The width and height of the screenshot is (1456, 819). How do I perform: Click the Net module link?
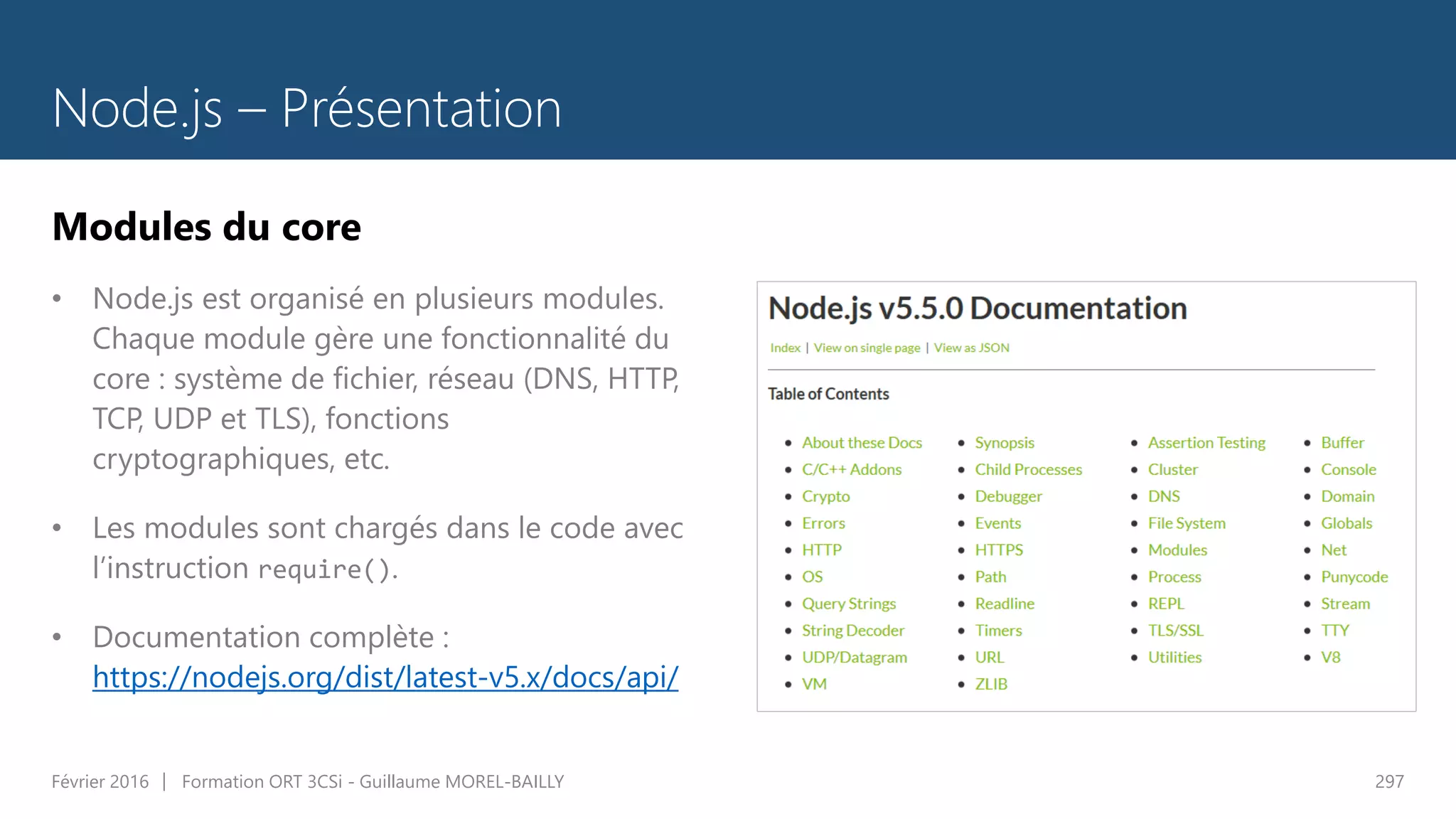(1334, 550)
